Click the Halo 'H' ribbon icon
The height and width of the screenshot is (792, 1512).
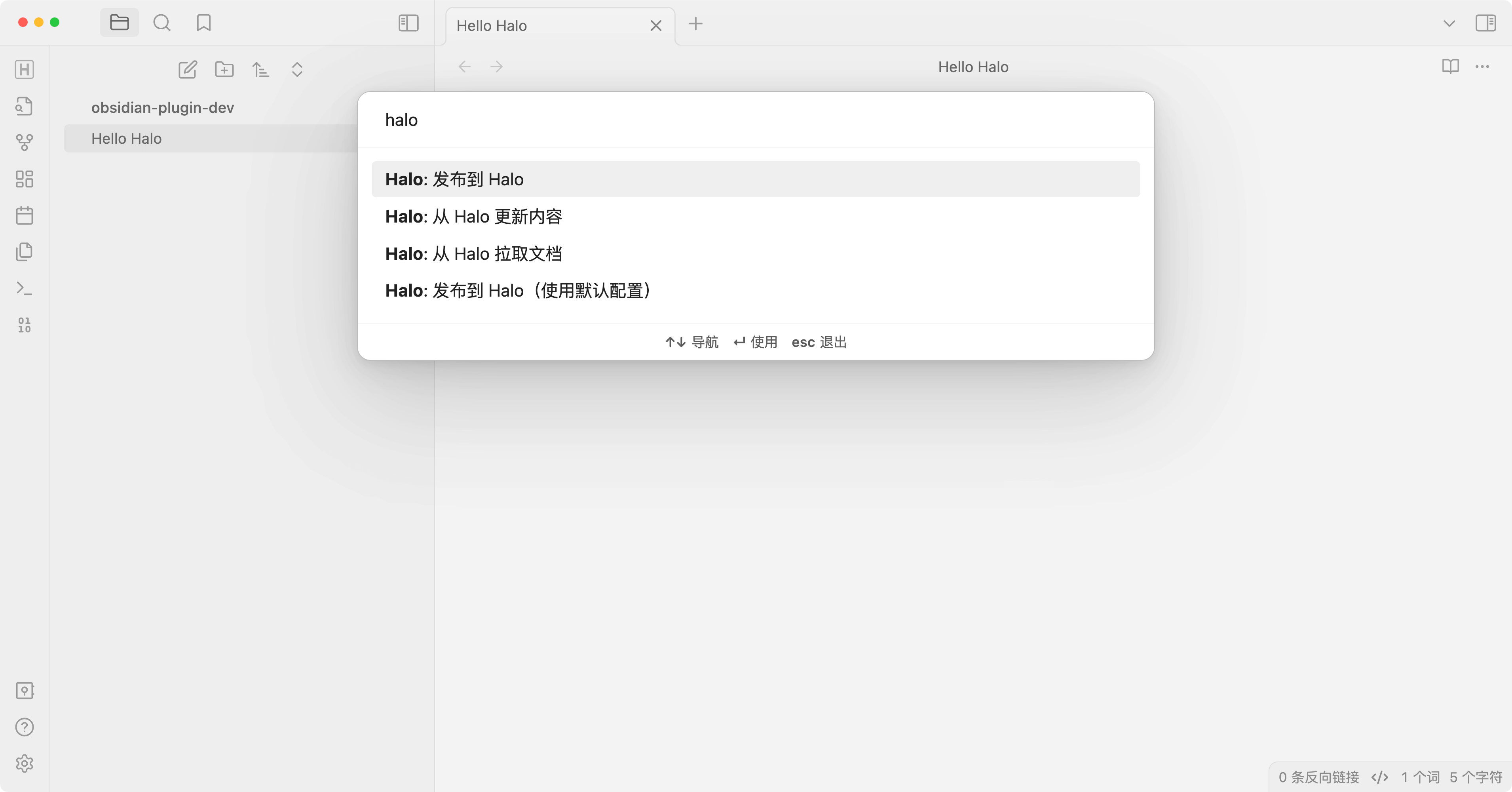(x=24, y=69)
